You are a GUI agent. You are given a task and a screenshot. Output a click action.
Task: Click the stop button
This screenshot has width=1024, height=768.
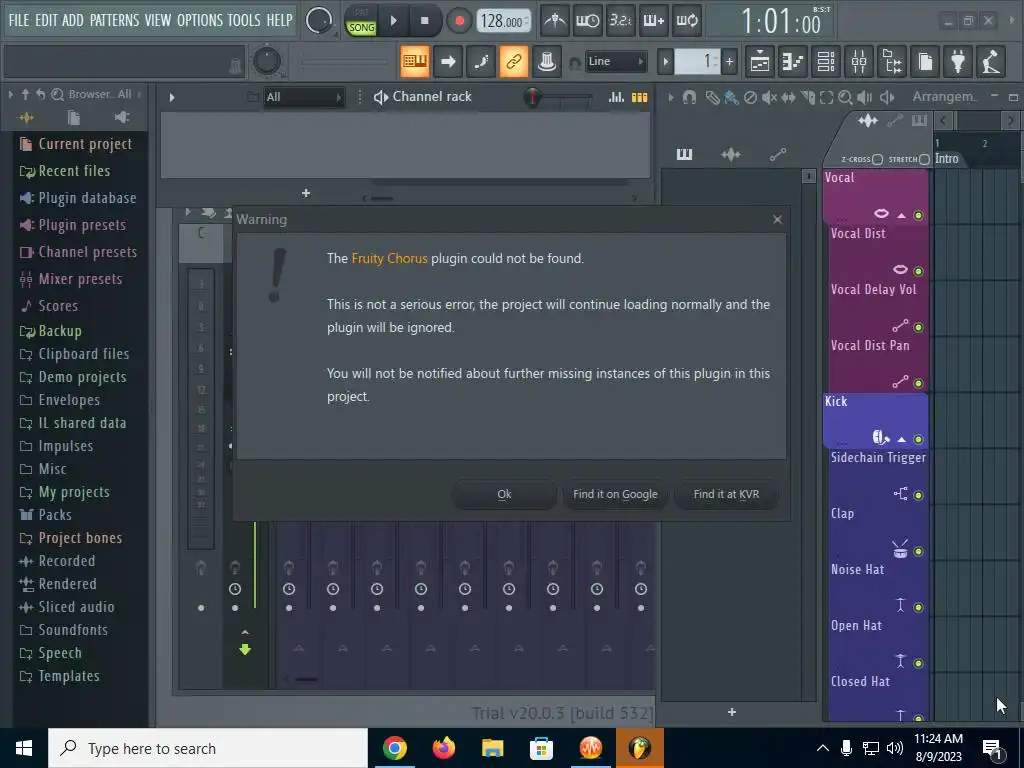tap(424, 21)
